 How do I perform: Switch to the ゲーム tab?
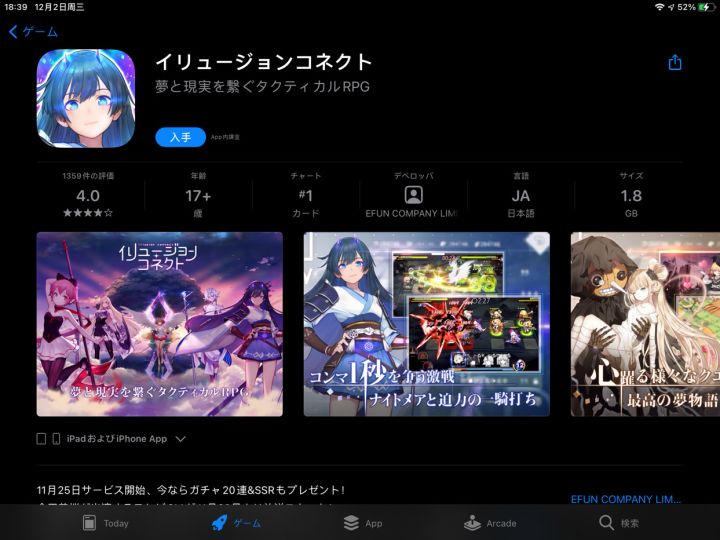236,523
